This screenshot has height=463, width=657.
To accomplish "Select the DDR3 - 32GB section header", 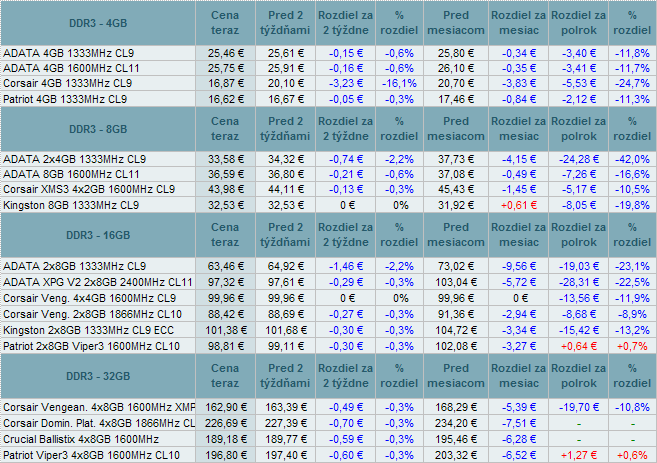I will [x=98, y=376].
